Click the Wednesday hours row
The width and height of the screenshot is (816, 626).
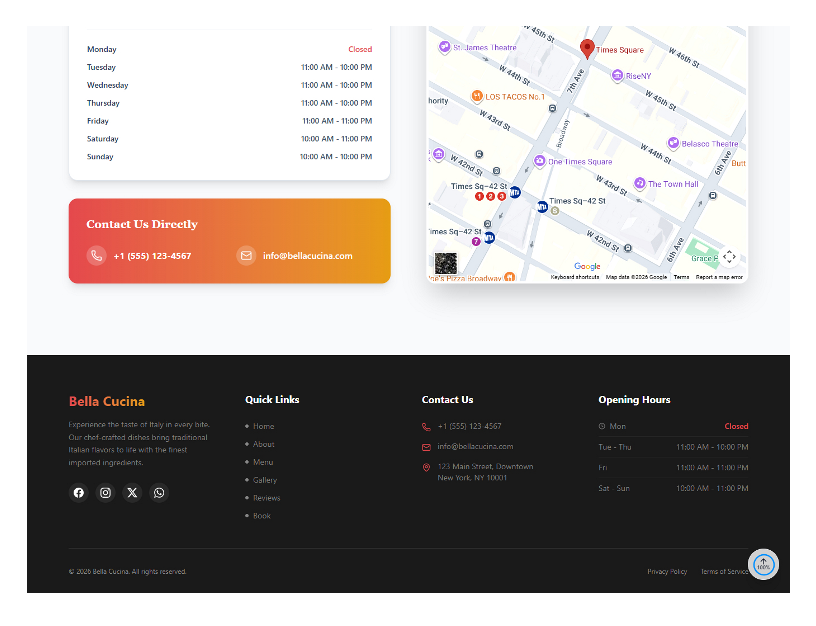[230, 85]
